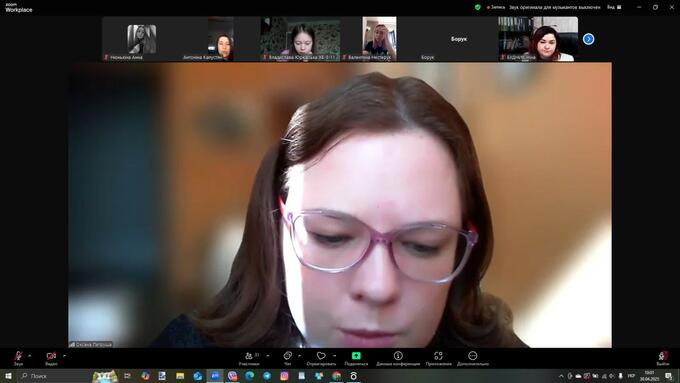This screenshot has height=383, width=680.
Task: Open the Приложения apps icon
Action: (x=438, y=358)
